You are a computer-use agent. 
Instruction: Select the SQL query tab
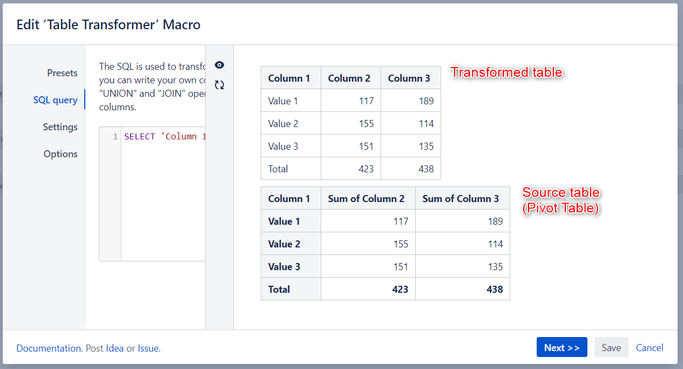point(55,100)
